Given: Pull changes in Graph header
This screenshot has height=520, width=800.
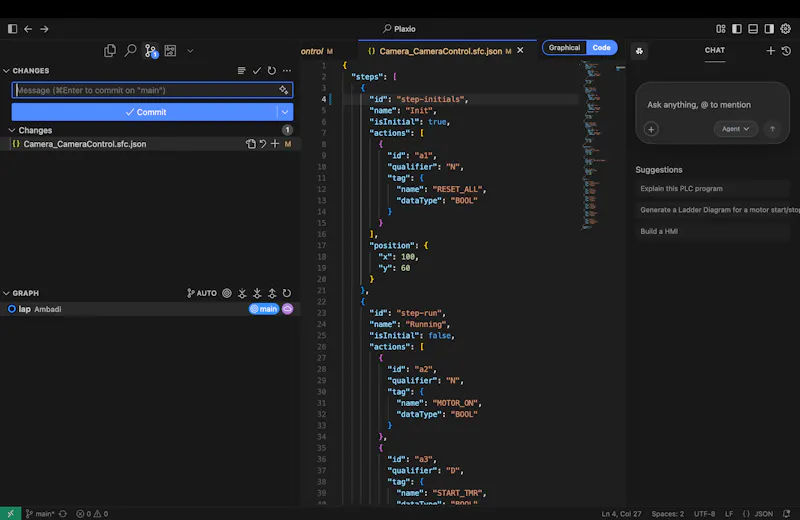Looking at the screenshot, I should 257,293.
